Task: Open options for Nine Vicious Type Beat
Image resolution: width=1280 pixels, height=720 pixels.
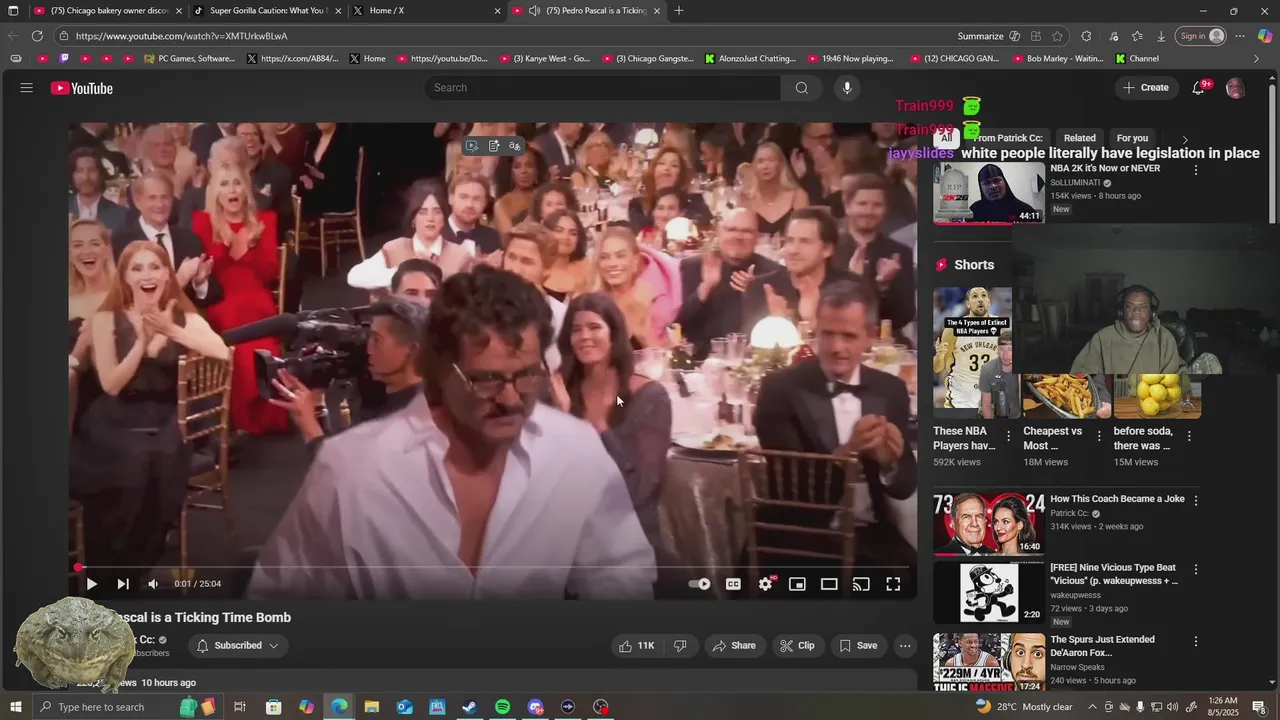Action: point(1196,569)
